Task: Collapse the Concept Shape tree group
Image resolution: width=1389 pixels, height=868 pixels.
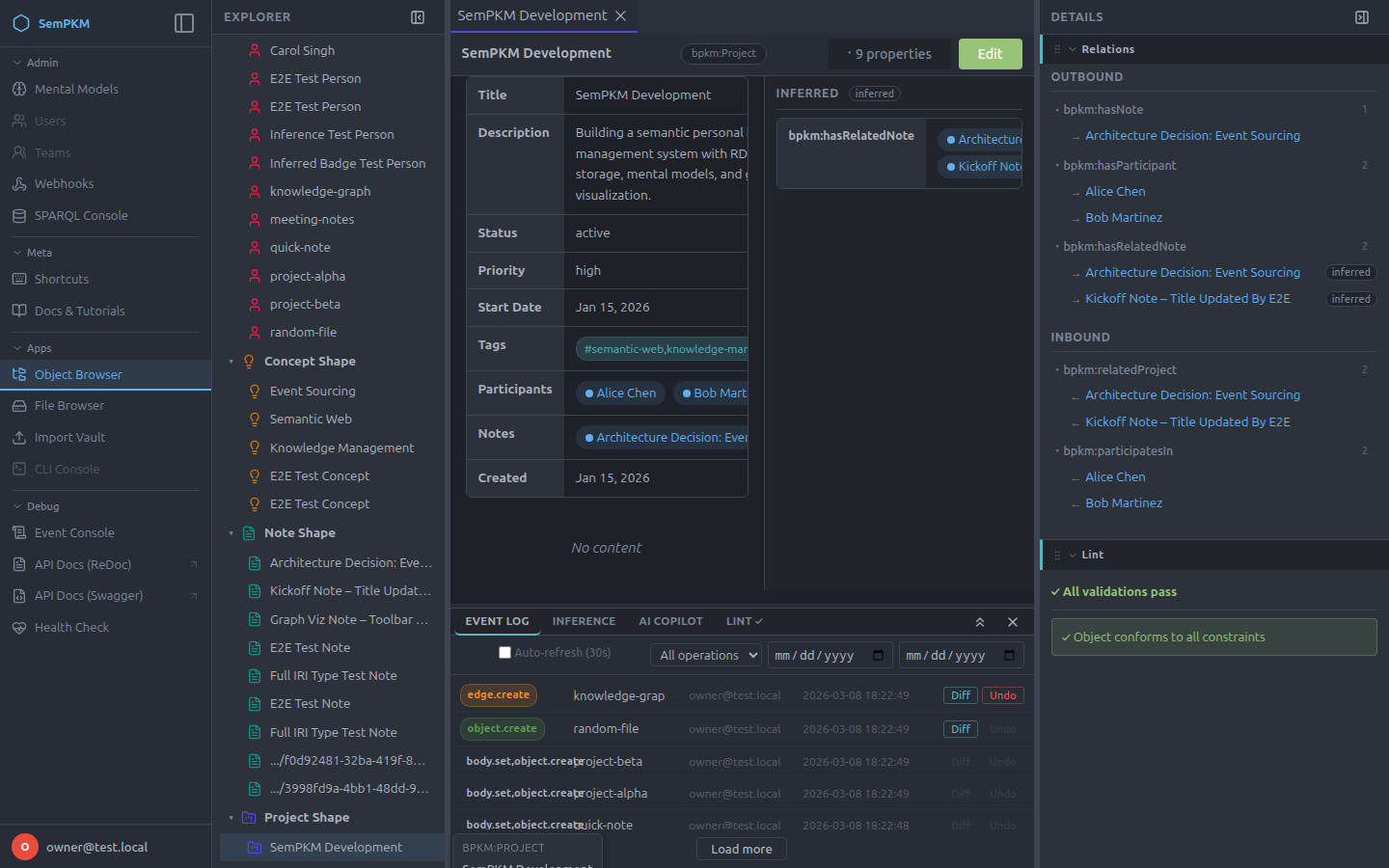Action: click(231, 362)
